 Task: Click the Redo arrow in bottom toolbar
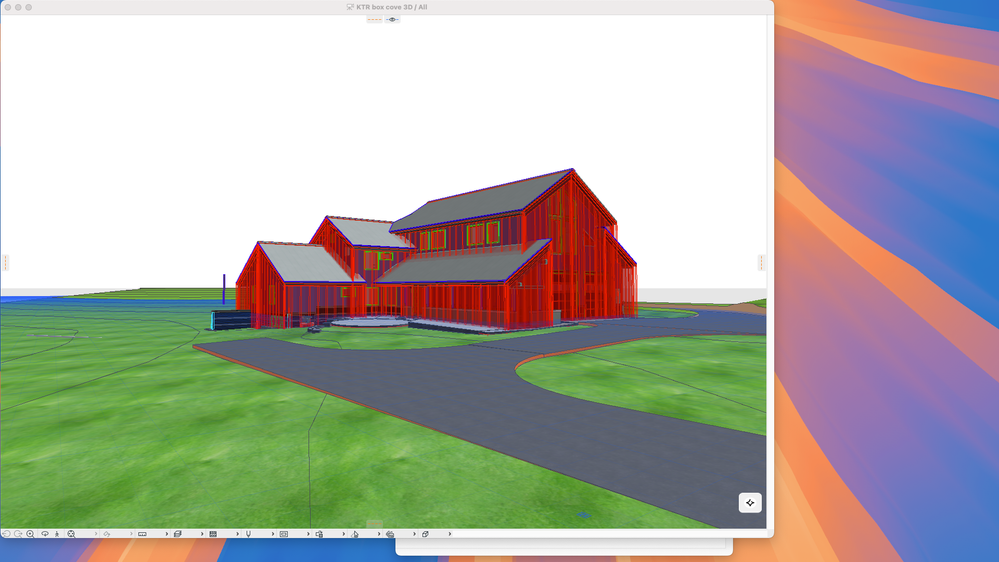click(x=18, y=534)
